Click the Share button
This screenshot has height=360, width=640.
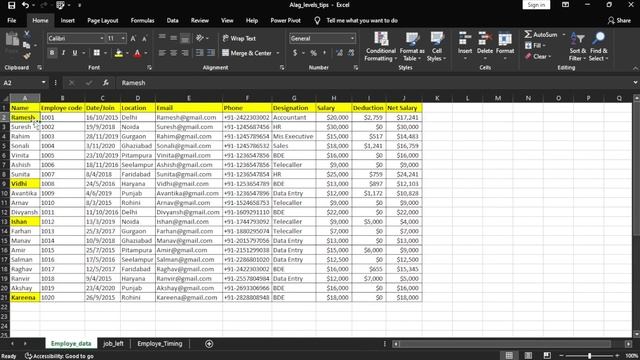tap(619, 20)
